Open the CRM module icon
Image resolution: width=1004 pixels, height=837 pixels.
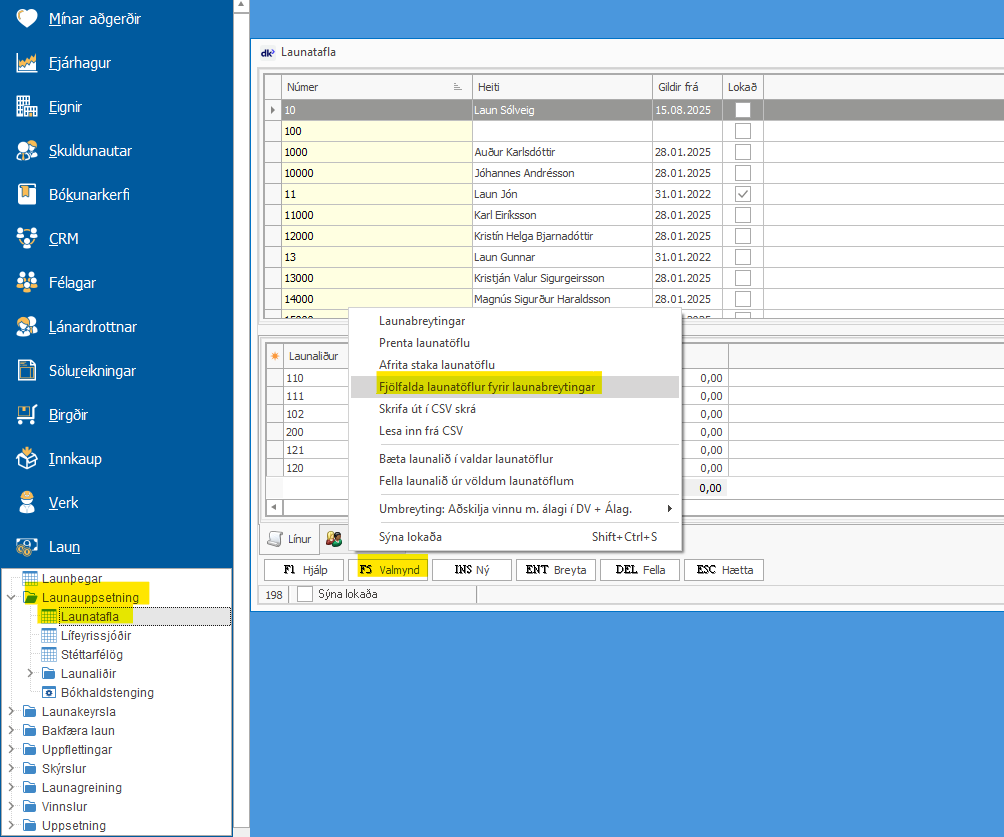coord(27,239)
